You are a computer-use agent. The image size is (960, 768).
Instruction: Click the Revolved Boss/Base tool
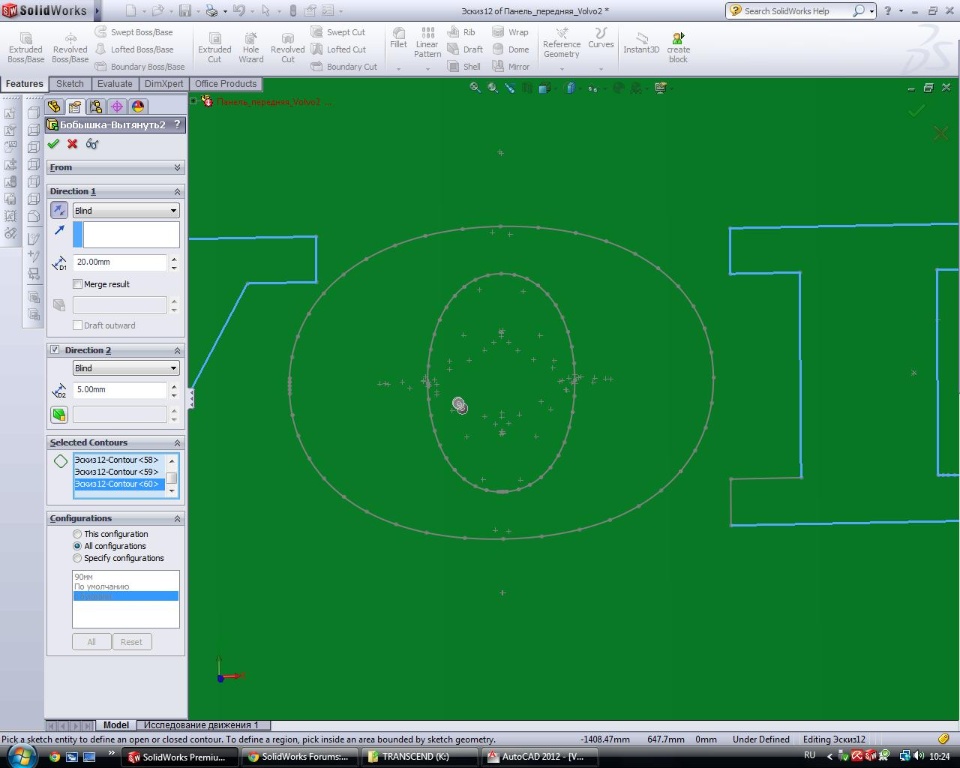point(70,48)
